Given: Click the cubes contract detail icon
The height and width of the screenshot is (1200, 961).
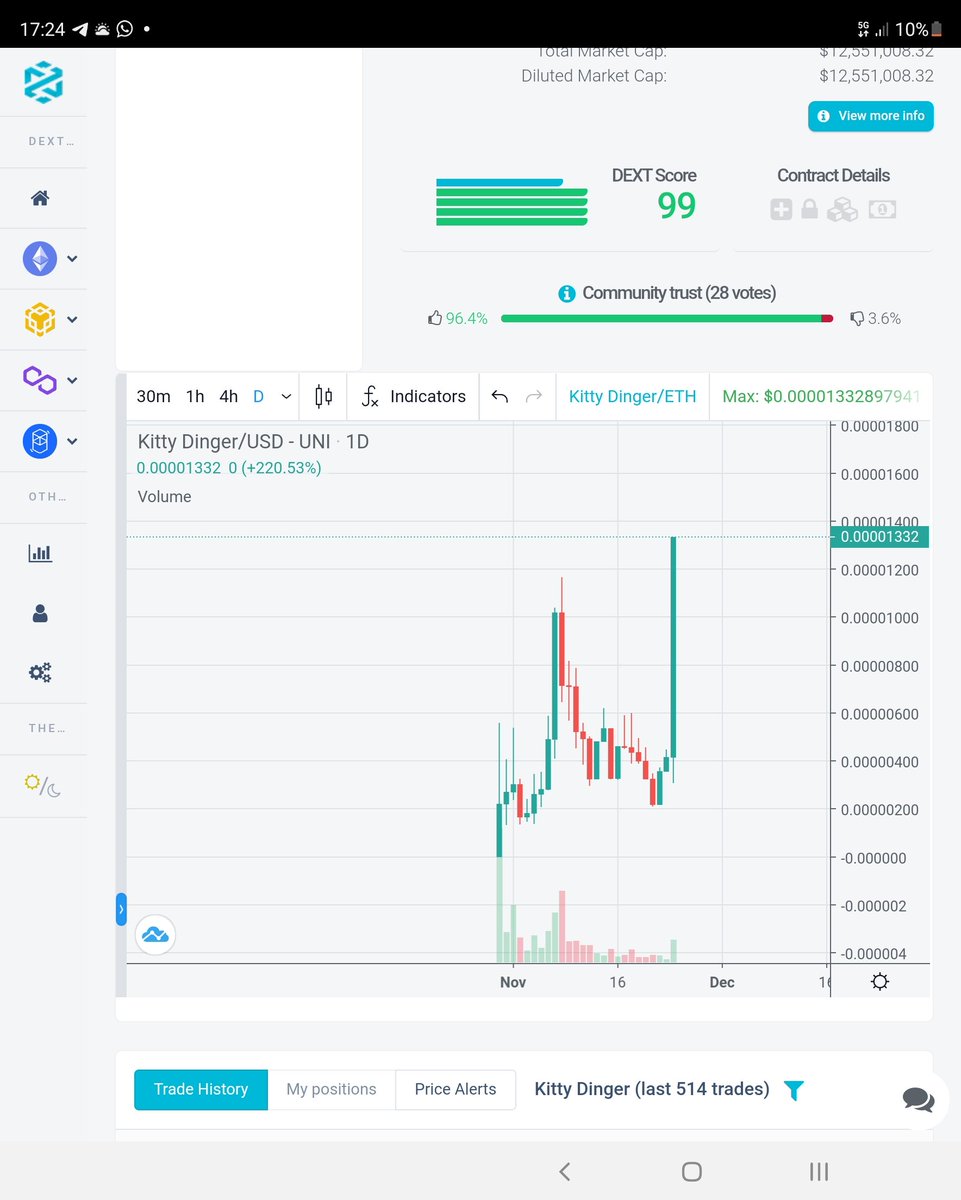Looking at the screenshot, I should [842, 209].
